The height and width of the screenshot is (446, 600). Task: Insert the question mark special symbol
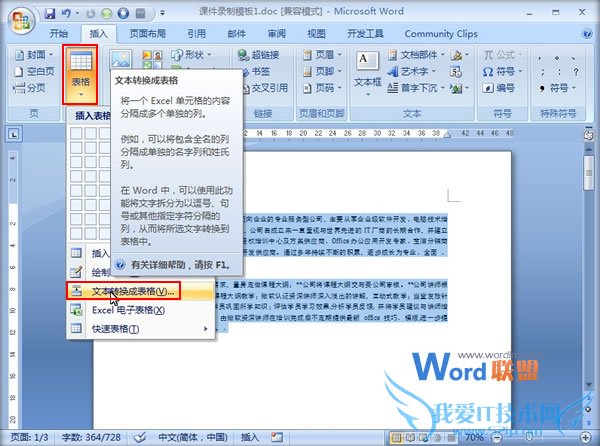click(x=576, y=72)
